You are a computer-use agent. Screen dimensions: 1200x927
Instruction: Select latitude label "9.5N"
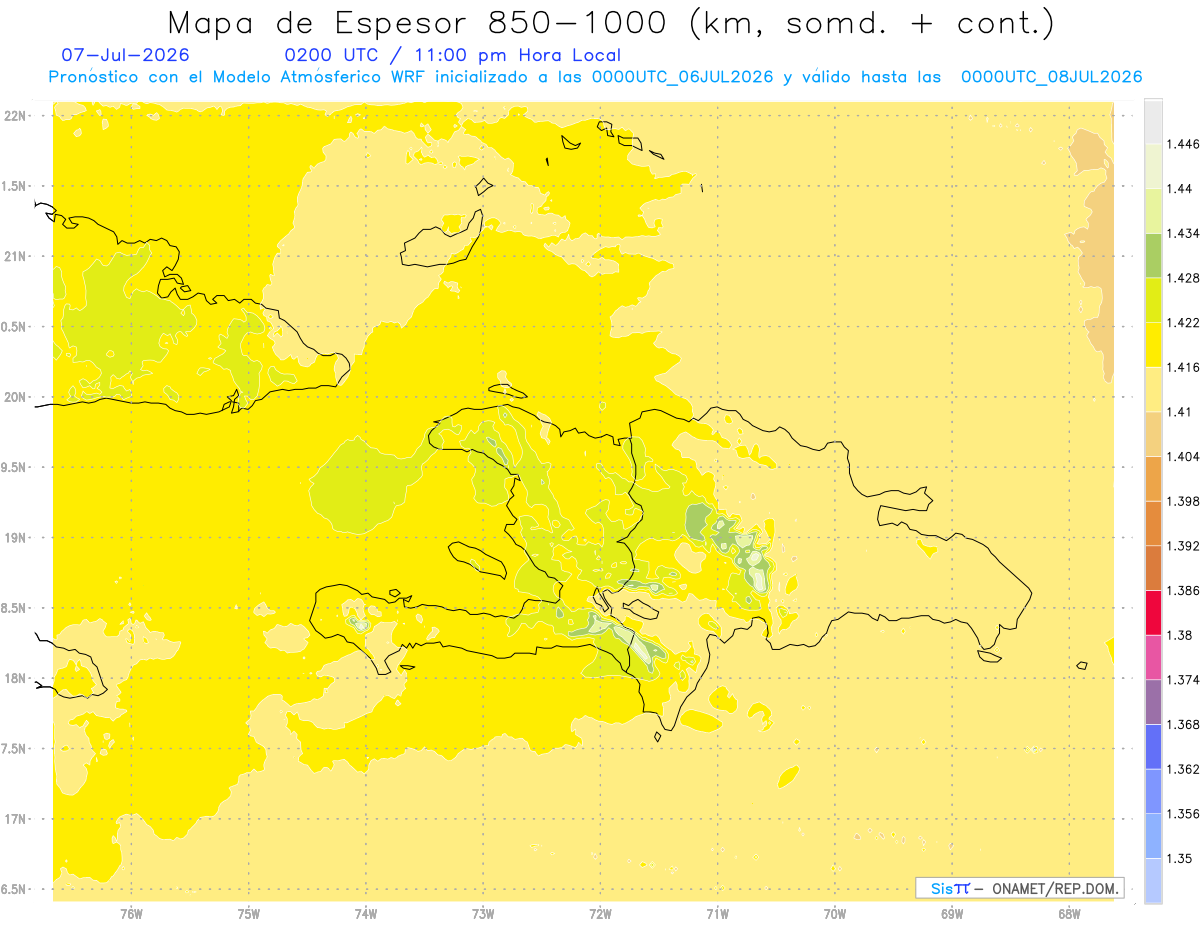coord(14,468)
